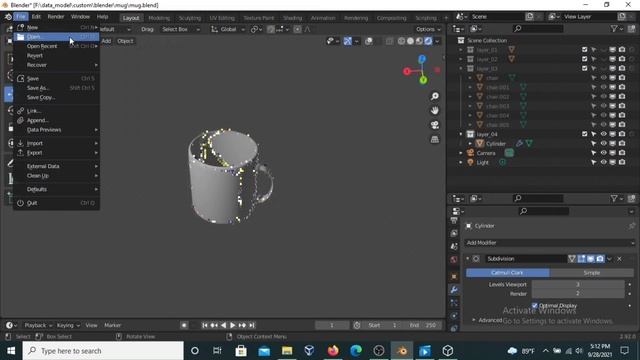
Task: Toggle viewport gizmo display icon
Action: click(x=348, y=41)
